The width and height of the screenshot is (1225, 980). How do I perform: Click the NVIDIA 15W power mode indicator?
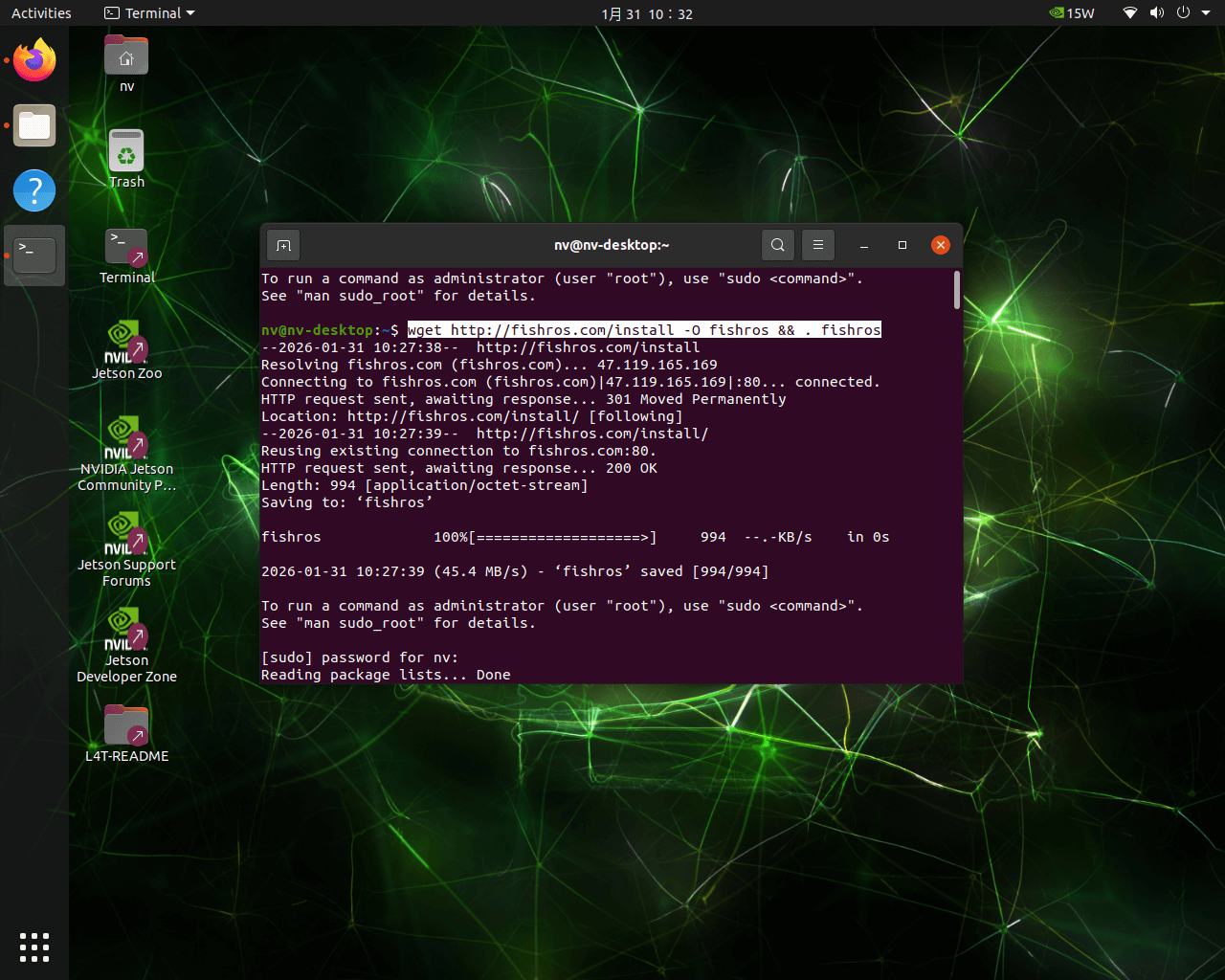[x=1072, y=13]
